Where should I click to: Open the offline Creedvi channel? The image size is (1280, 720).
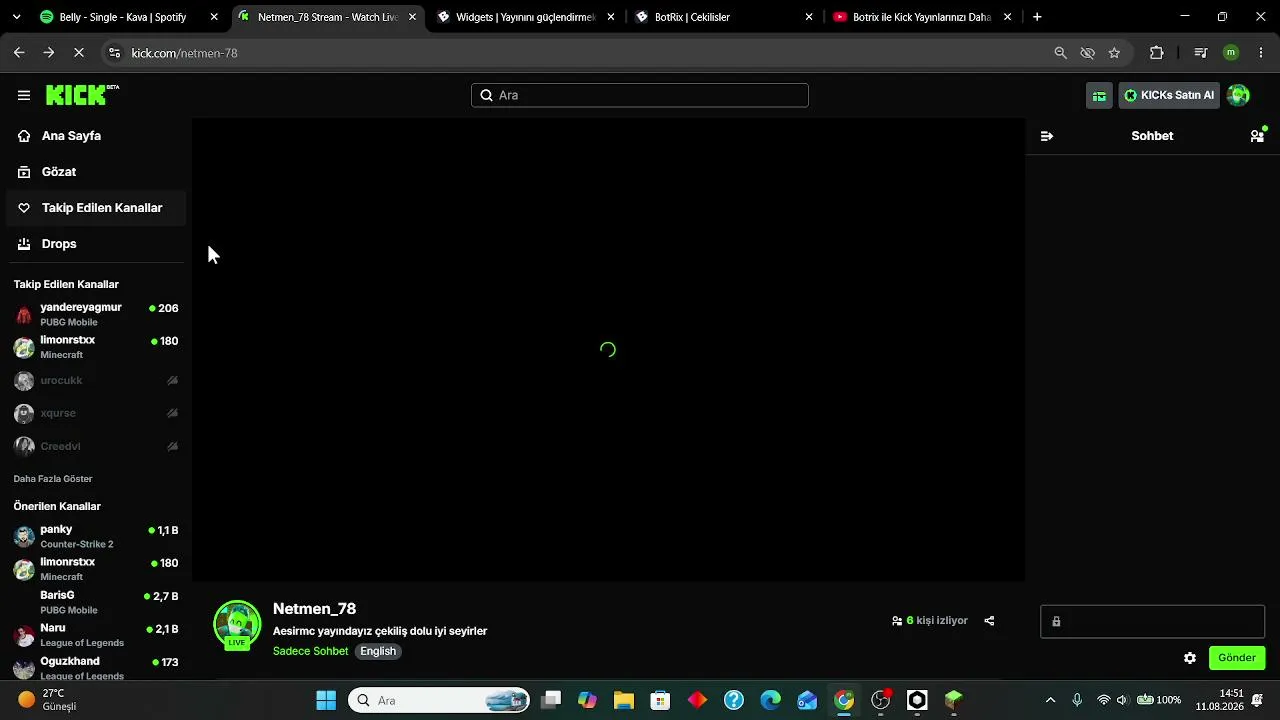coord(96,446)
